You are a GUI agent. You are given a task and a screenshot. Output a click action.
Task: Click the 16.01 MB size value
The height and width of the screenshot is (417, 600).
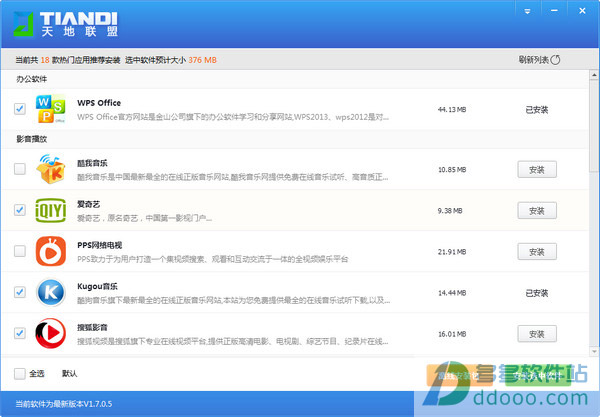[x=452, y=334]
